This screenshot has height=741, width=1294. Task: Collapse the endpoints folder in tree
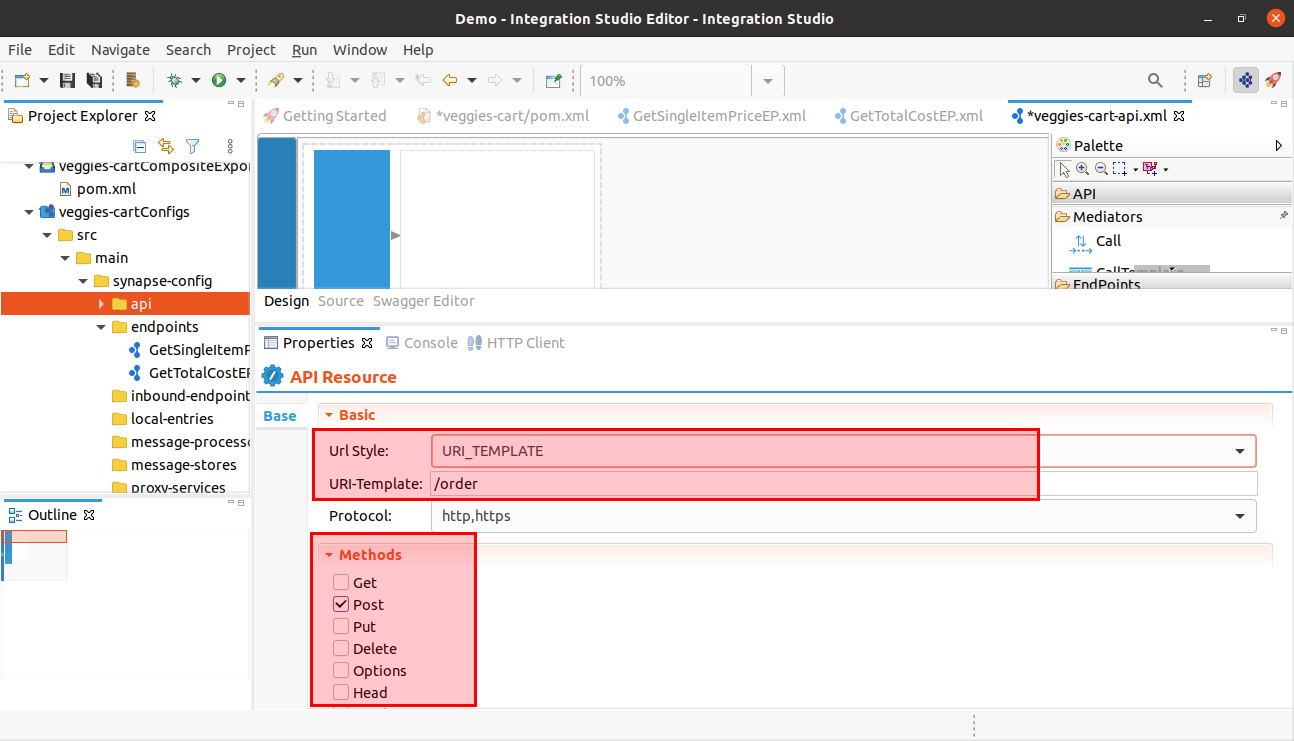[x=101, y=327]
